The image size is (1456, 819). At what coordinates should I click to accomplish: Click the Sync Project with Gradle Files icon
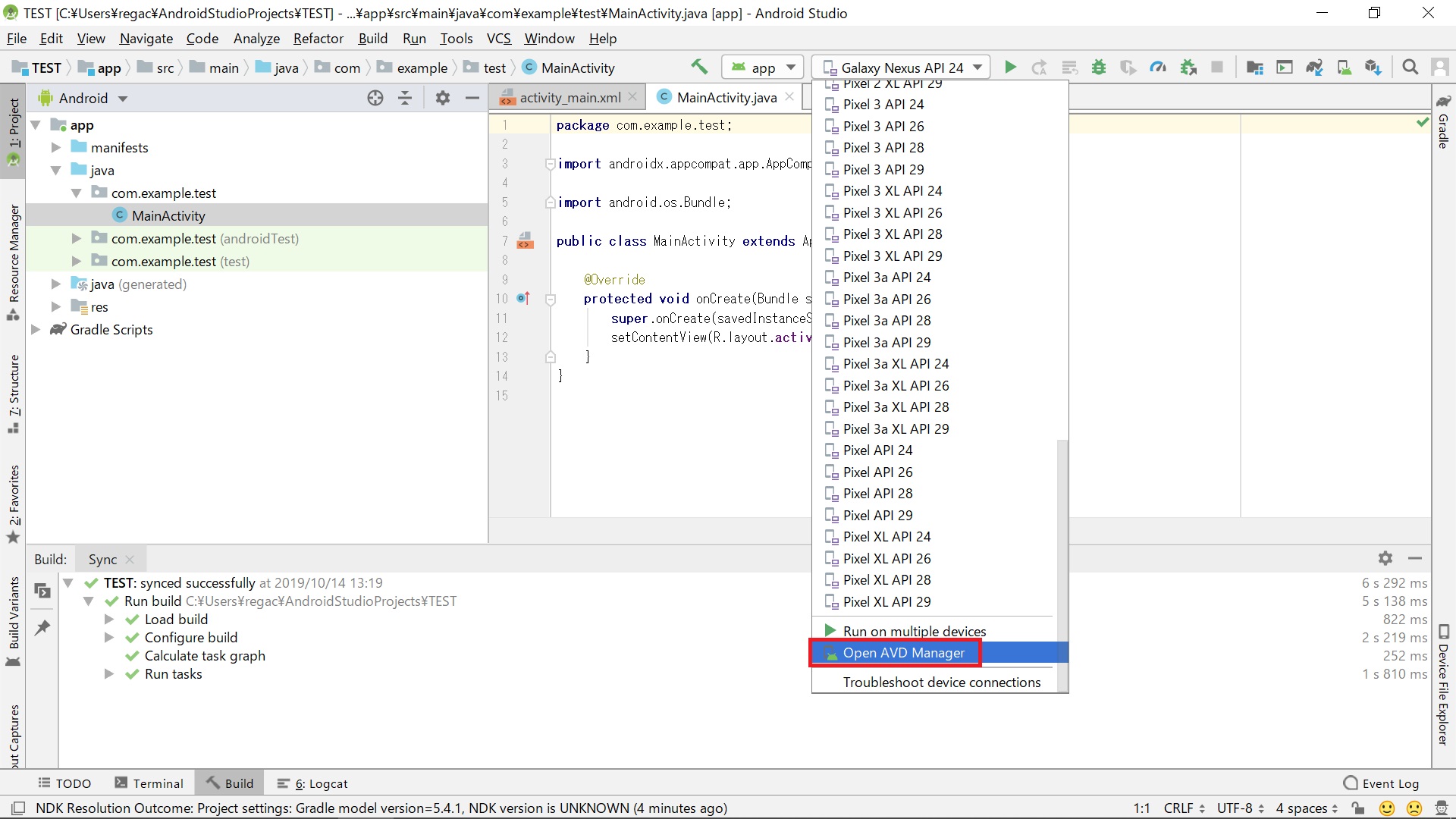pos(1314,67)
